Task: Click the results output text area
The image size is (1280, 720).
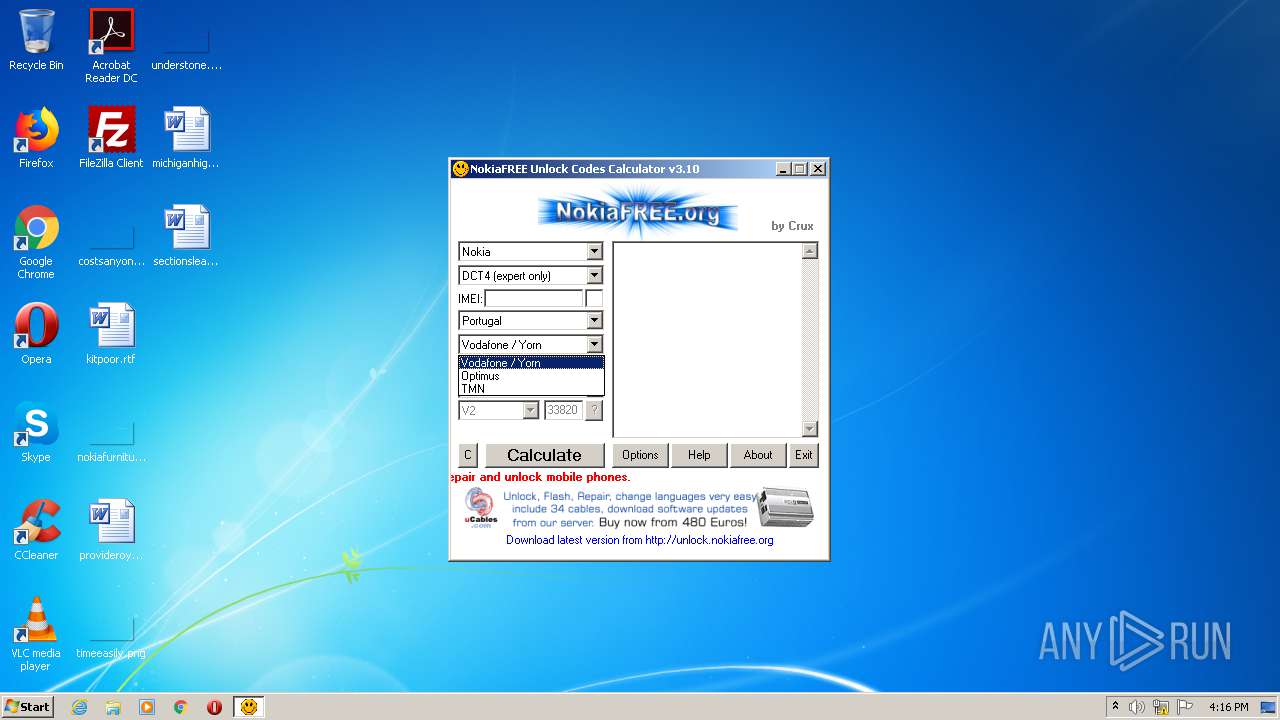Action: point(708,340)
